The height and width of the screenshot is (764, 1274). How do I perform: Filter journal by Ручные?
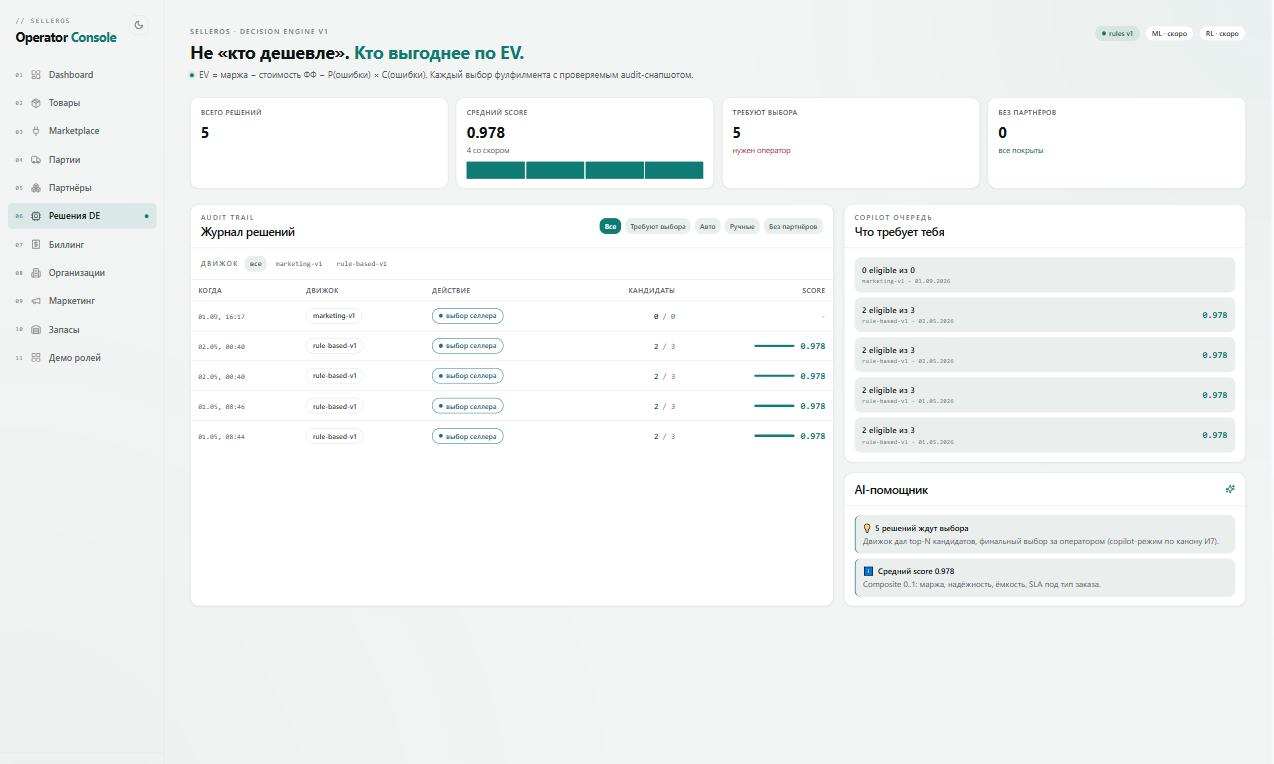tap(742, 227)
